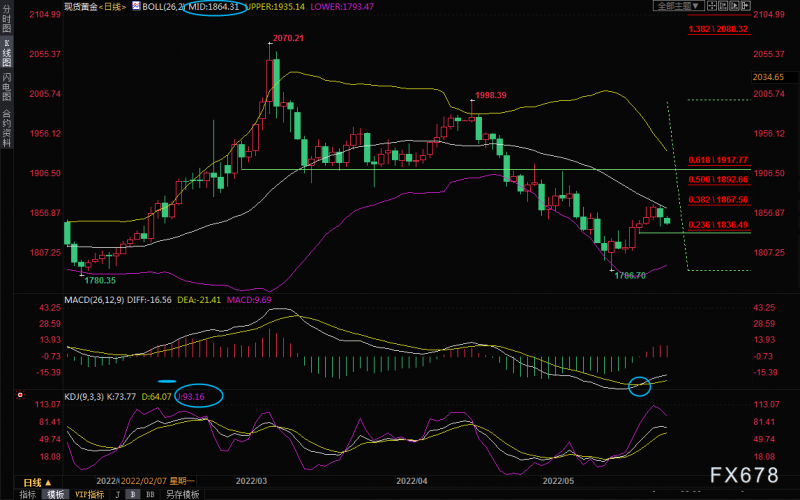Screen dimensions: 800x500
Task: Switch to the 闪电图 side tab
Action: click(6, 87)
